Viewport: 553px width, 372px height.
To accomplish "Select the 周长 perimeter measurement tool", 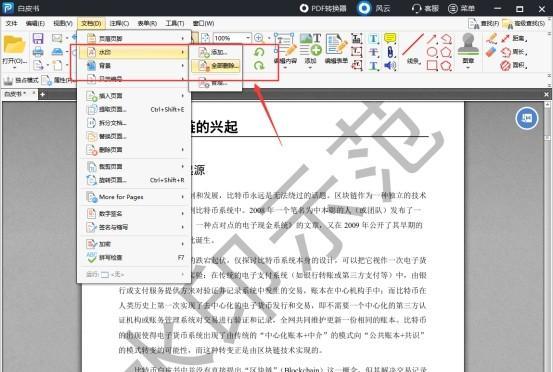I will coord(514,52).
